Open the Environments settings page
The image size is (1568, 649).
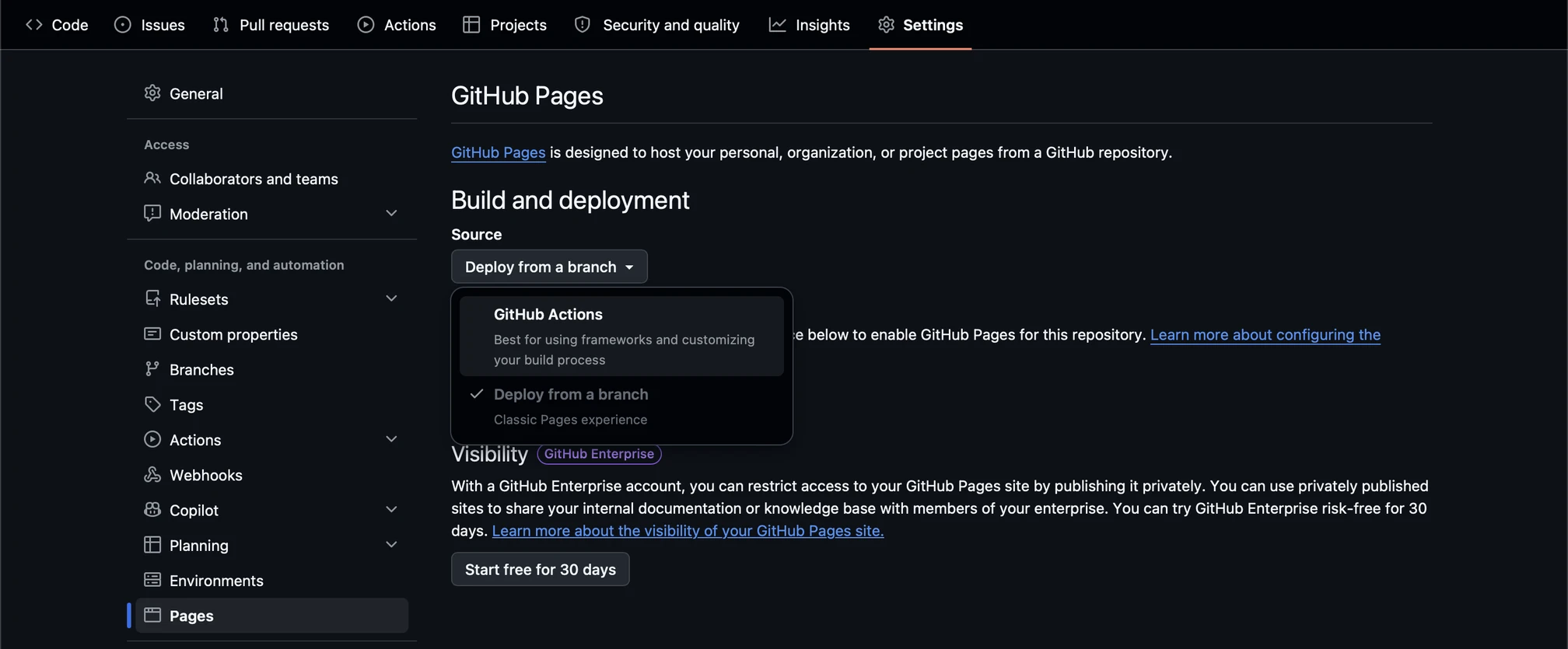(271, 580)
